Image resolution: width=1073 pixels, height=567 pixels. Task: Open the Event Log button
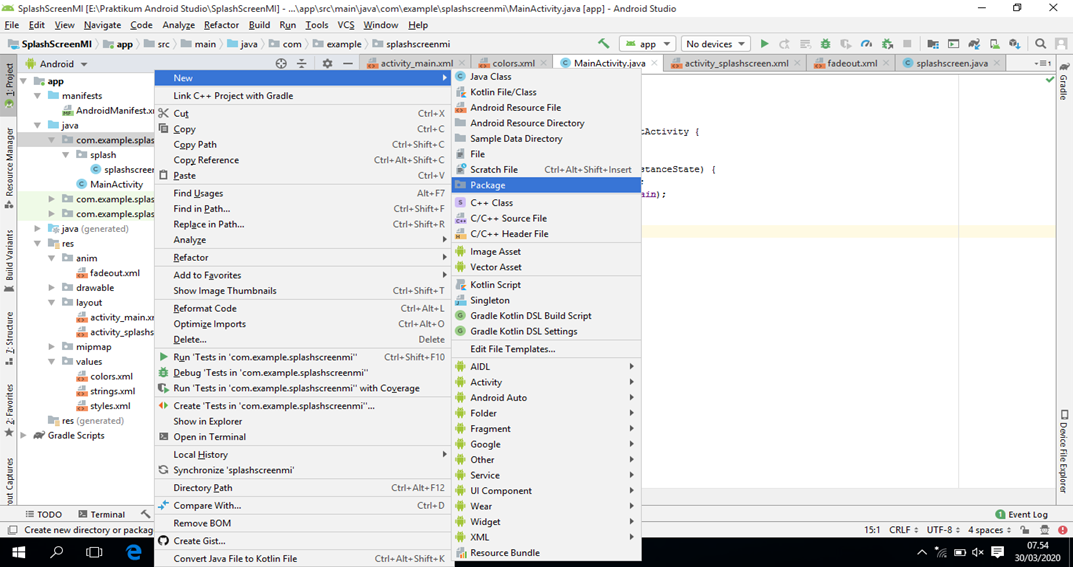pyautogui.click(x=1022, y=514)
